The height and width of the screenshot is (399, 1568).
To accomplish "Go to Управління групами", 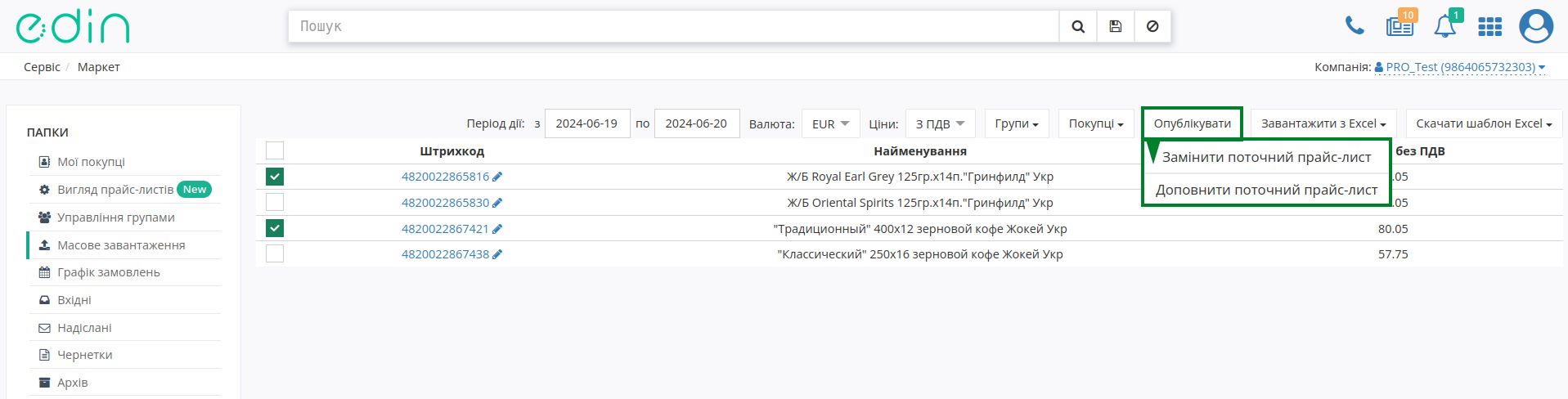I will click(x=116, y=217).
